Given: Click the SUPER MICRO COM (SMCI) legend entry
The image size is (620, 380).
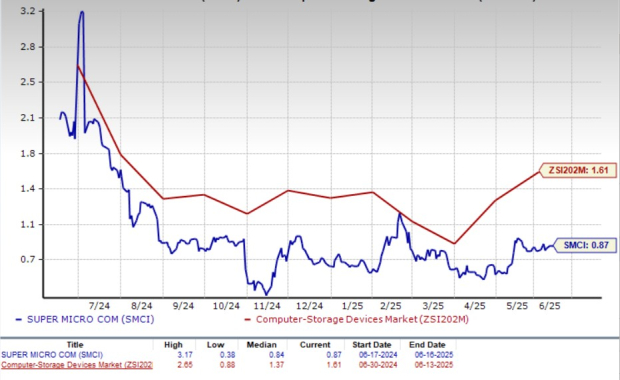Looking at the screenshot, I should [x=85, y=319].
